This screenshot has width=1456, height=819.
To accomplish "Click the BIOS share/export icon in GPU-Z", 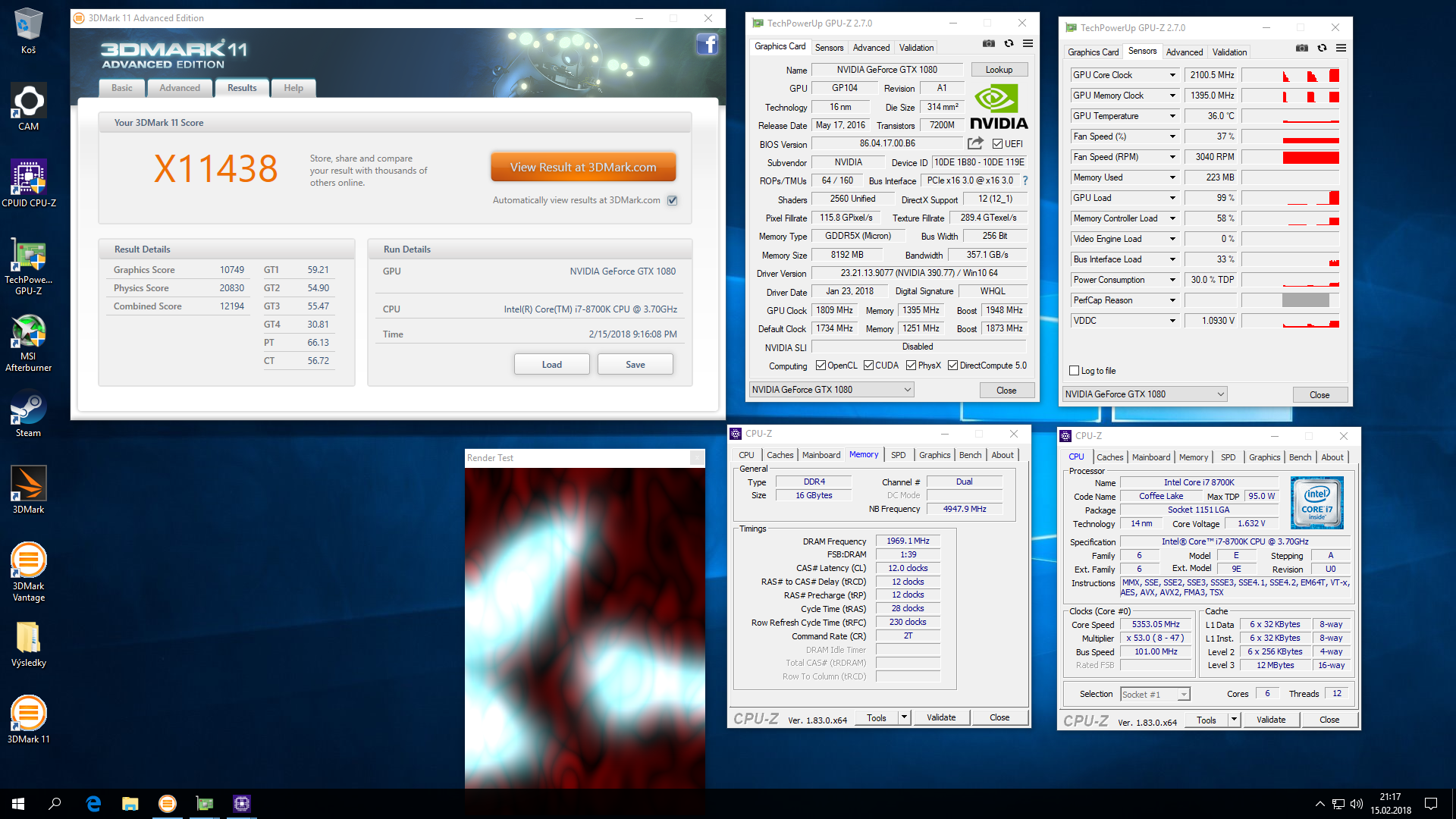I will point(976,143).
